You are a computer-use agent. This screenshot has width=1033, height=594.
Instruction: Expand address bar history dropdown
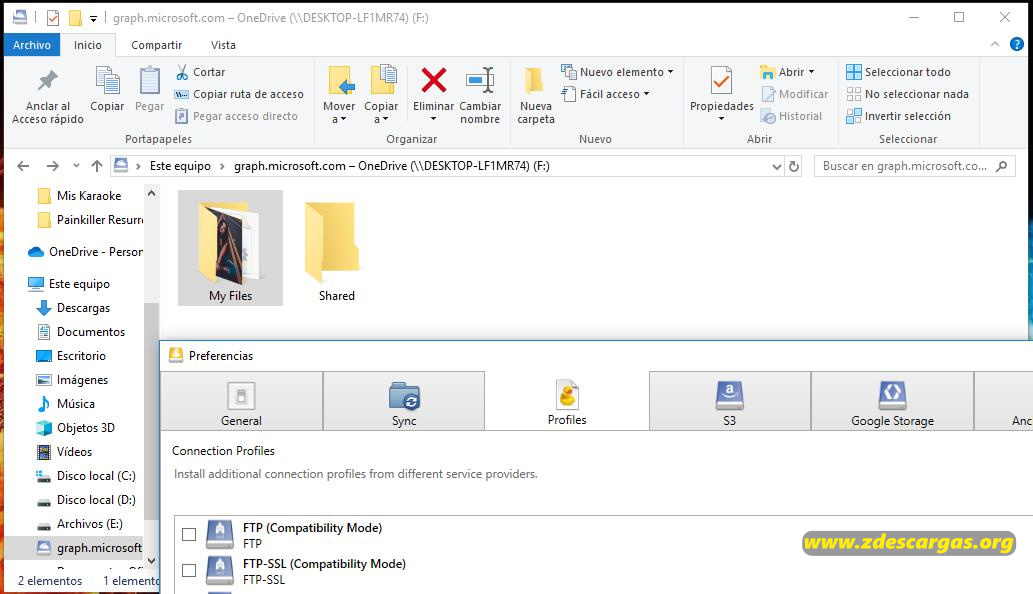(777, 167)
